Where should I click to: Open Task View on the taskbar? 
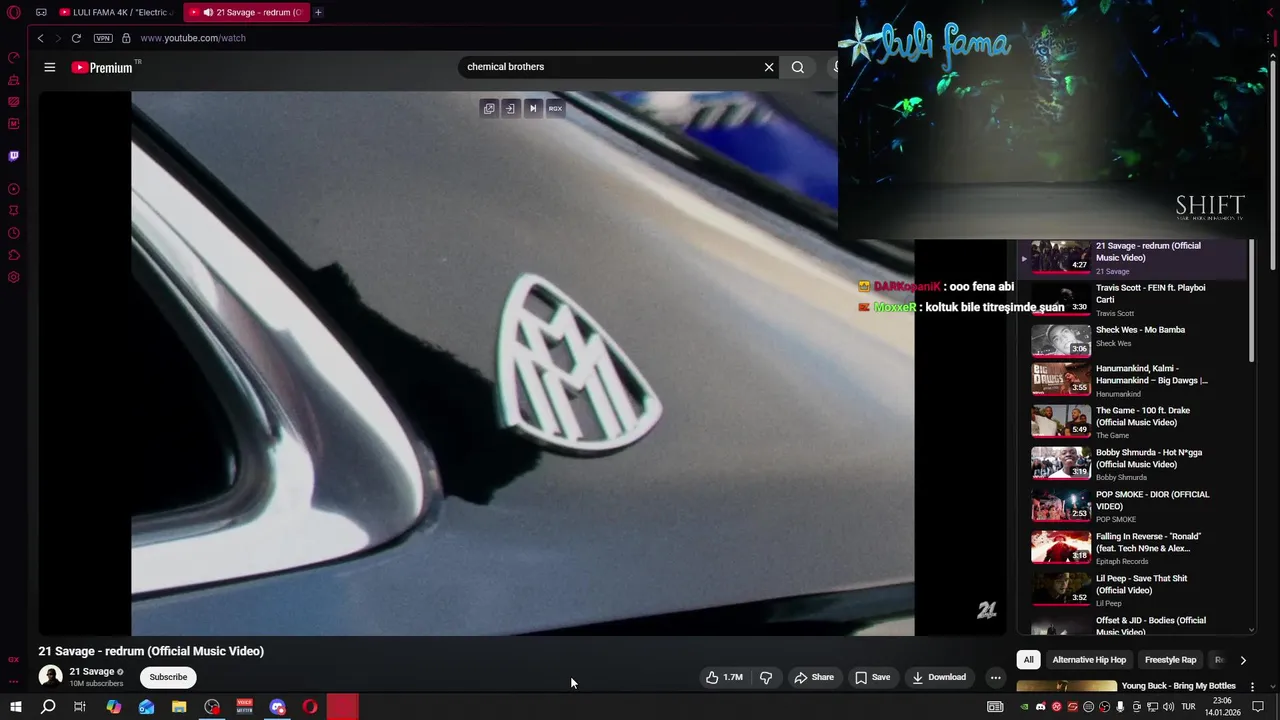click(80, 707)
